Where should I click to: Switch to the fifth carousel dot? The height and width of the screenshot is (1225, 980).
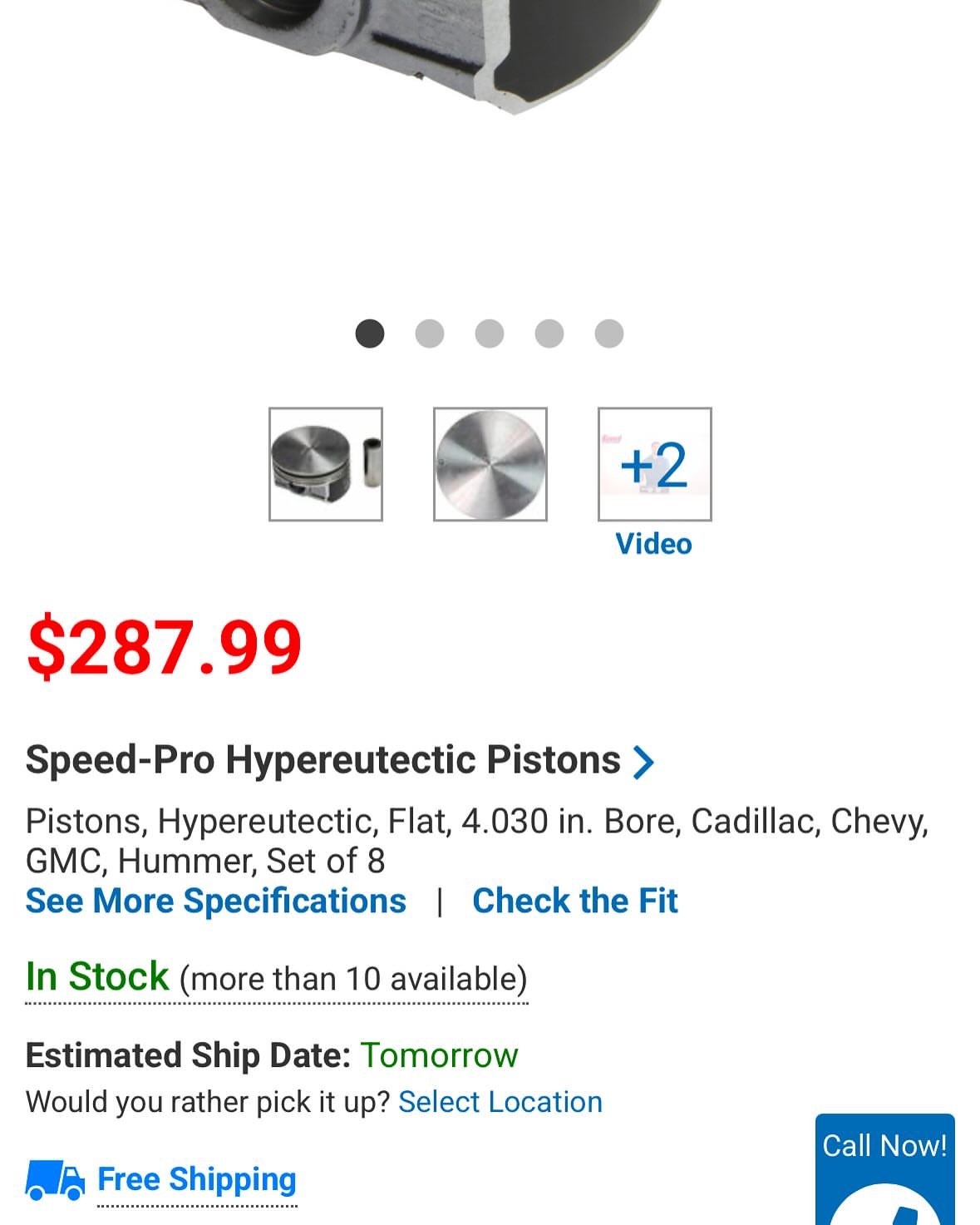609,333
